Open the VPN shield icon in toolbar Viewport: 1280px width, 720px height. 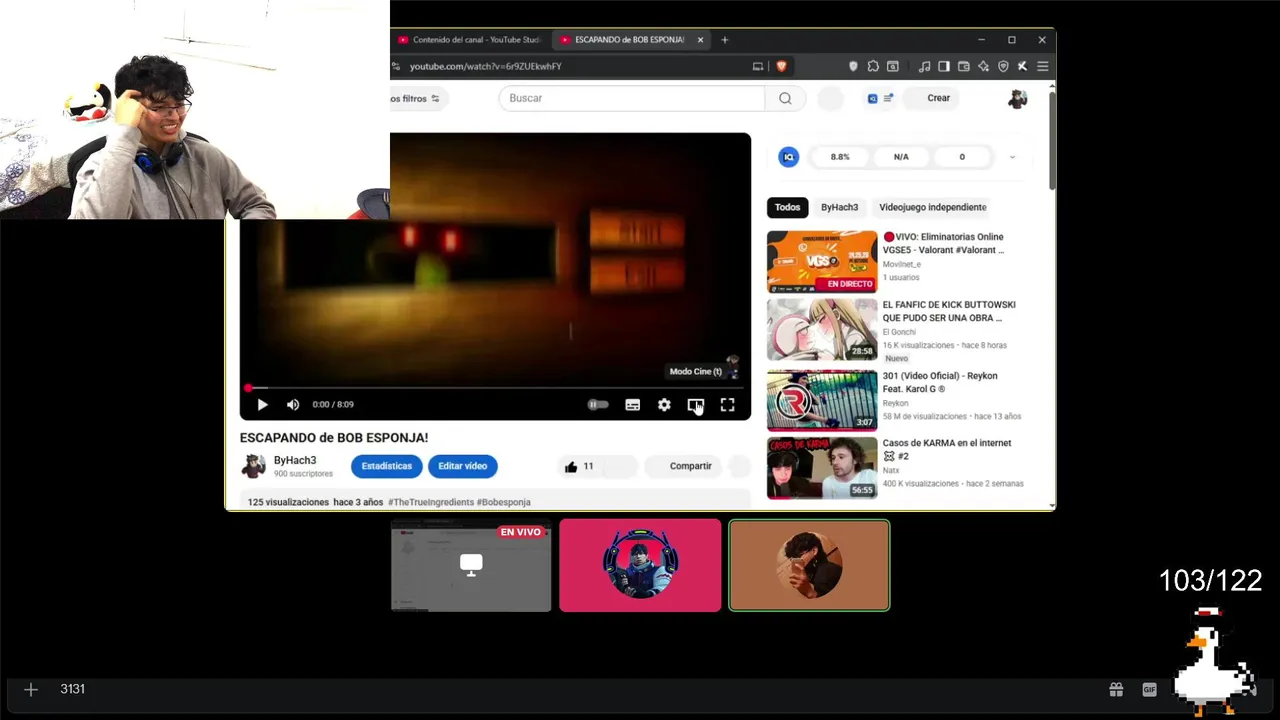point(1003,66)
